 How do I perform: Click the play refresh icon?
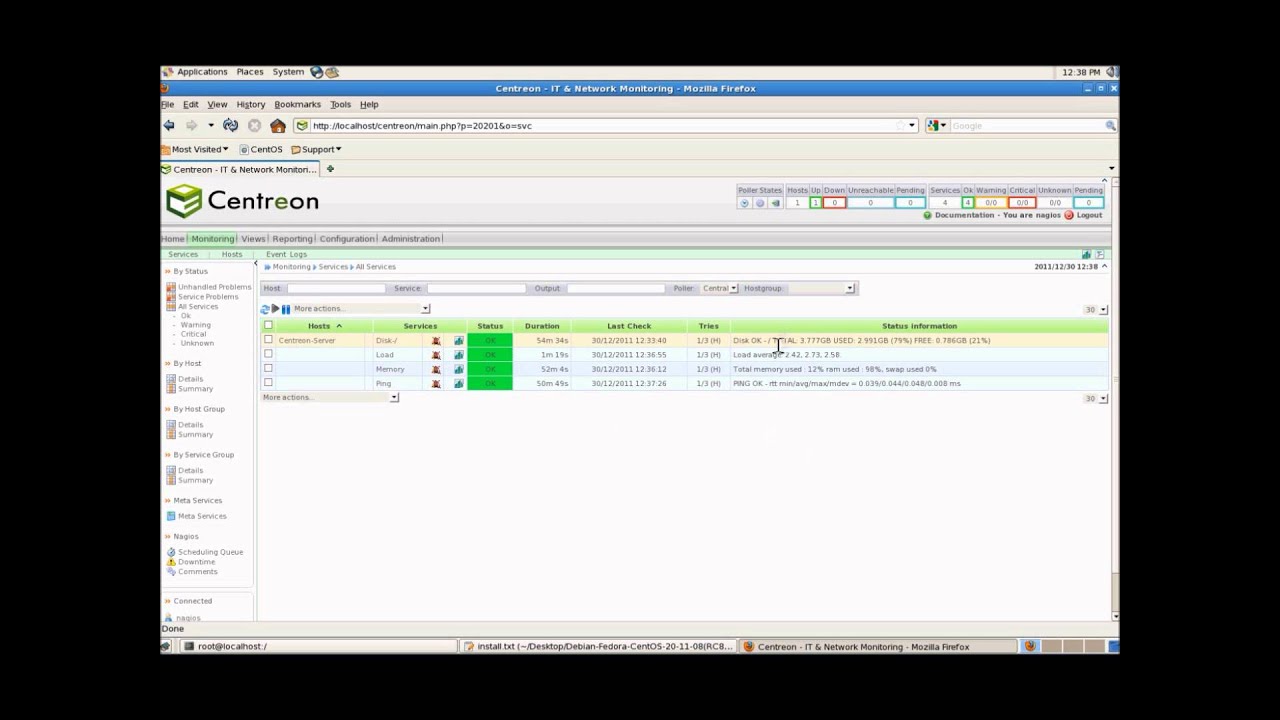[276, 309]
